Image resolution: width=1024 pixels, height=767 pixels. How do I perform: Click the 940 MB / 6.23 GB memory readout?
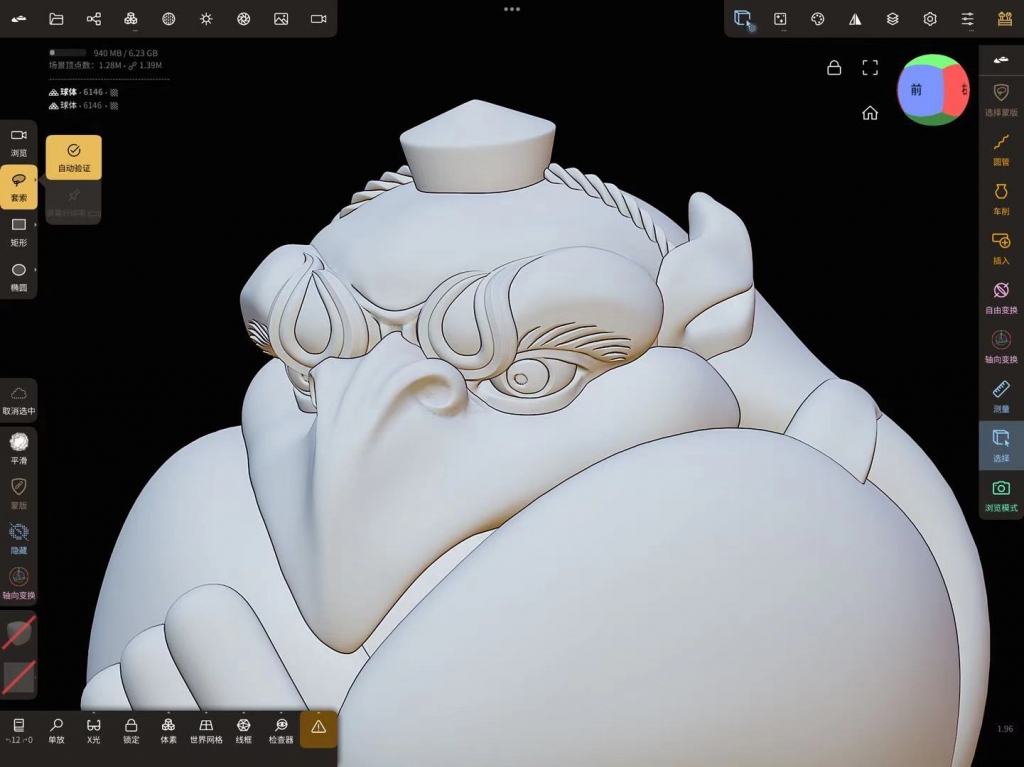tap(125, 53)
